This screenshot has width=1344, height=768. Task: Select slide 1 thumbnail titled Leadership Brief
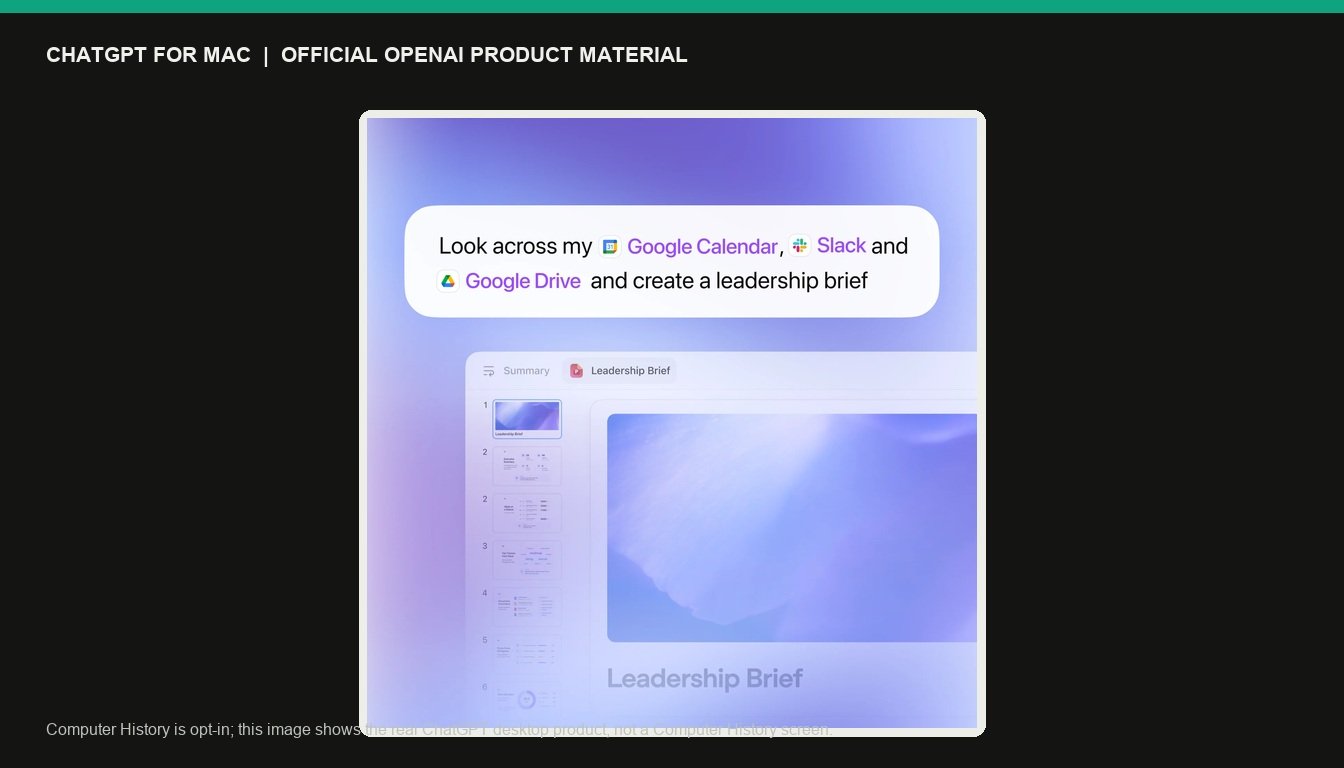tap(527, 419)
